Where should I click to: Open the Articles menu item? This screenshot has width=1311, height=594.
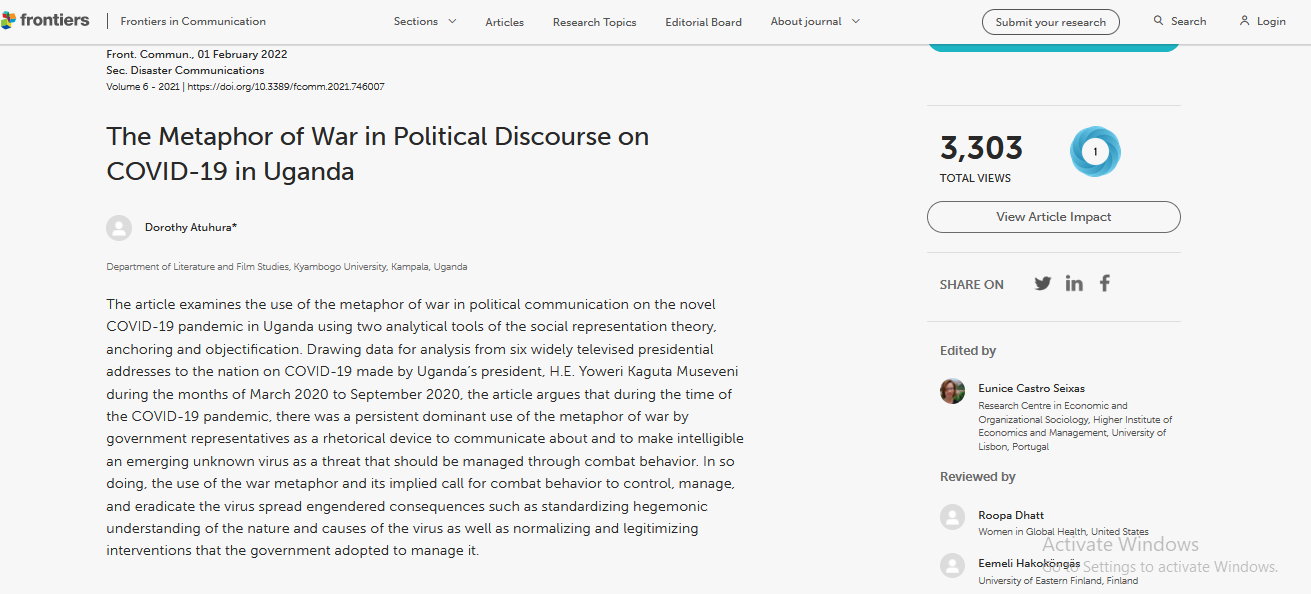pyautogui.click(x=504, y=22)
